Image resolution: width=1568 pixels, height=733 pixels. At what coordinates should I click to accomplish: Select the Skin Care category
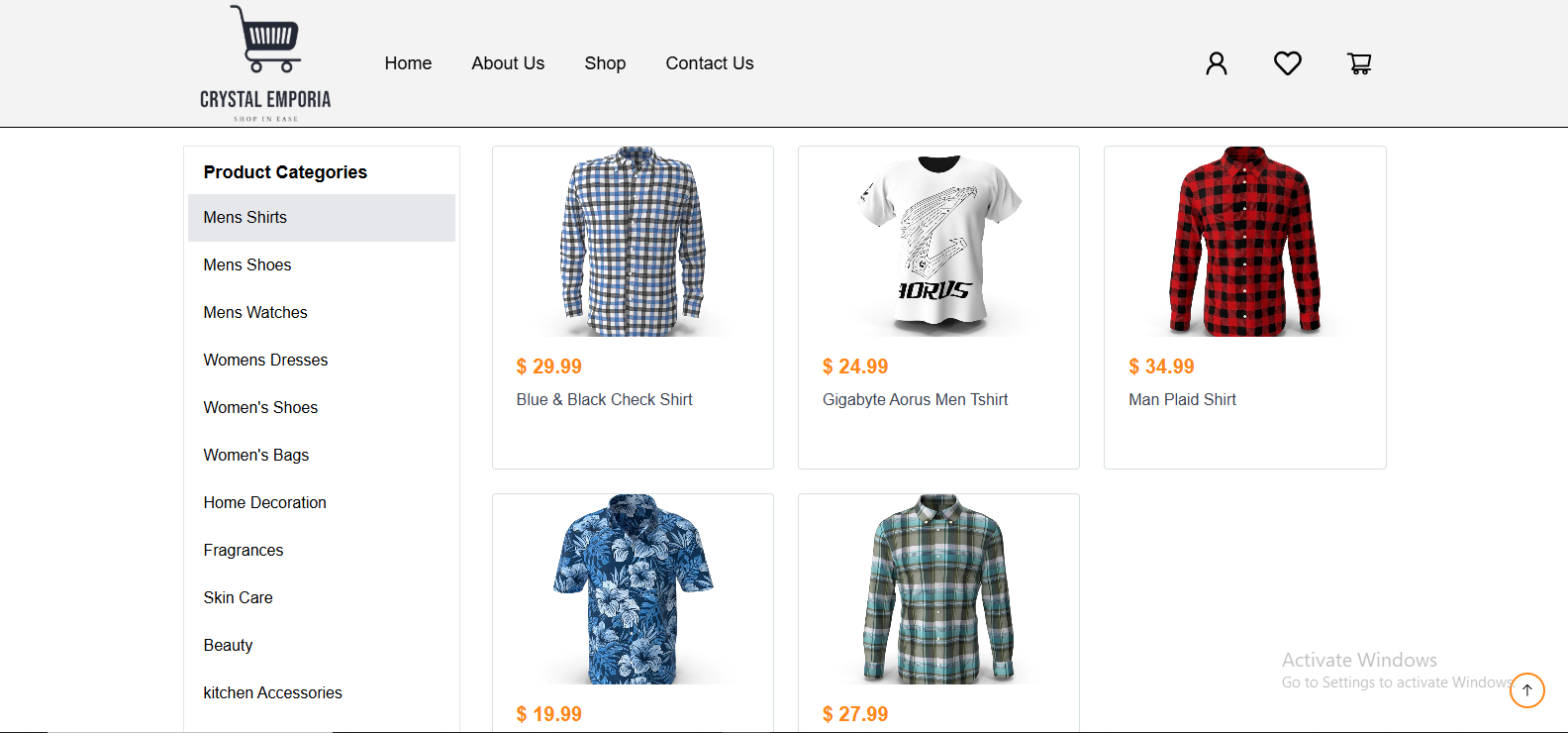pos(322,598)
